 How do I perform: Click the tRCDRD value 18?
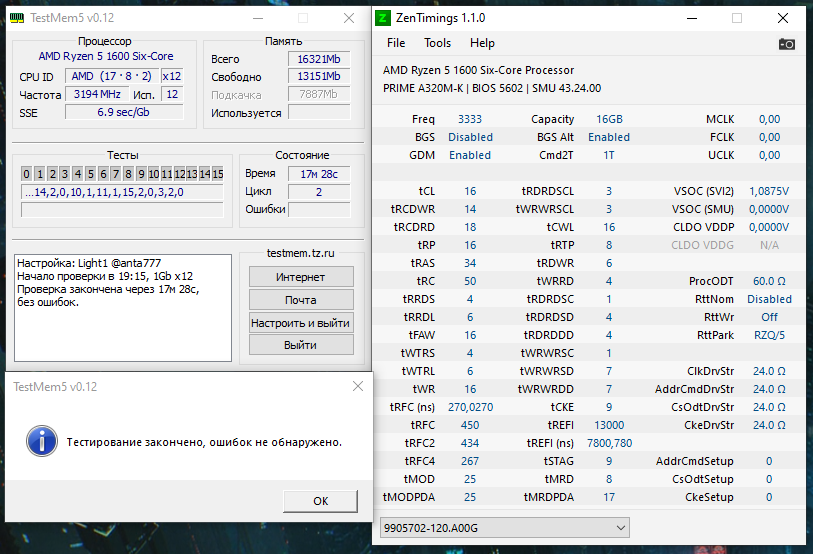[470, 227]
